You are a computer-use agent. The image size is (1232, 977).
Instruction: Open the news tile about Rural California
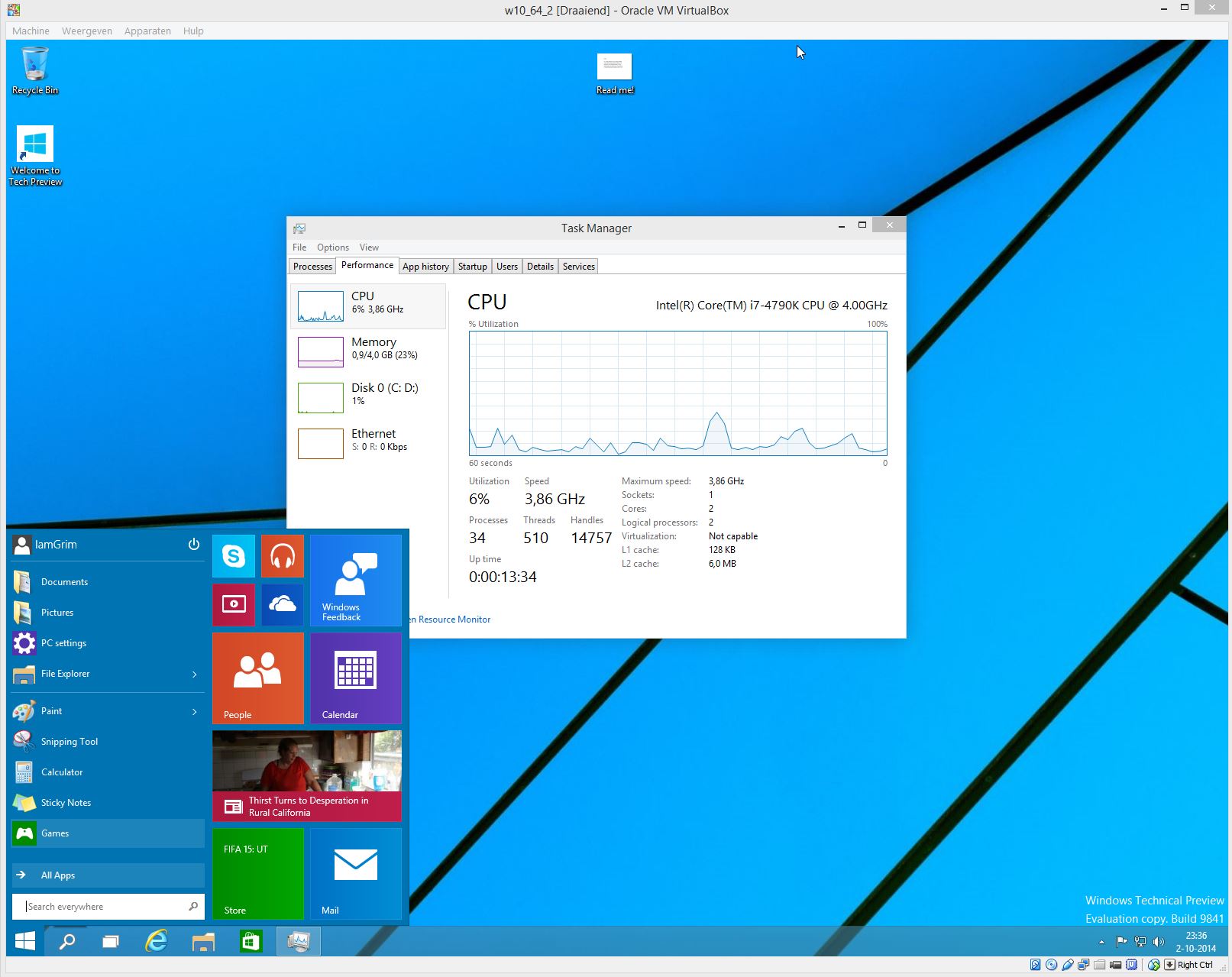coord(306,776)
